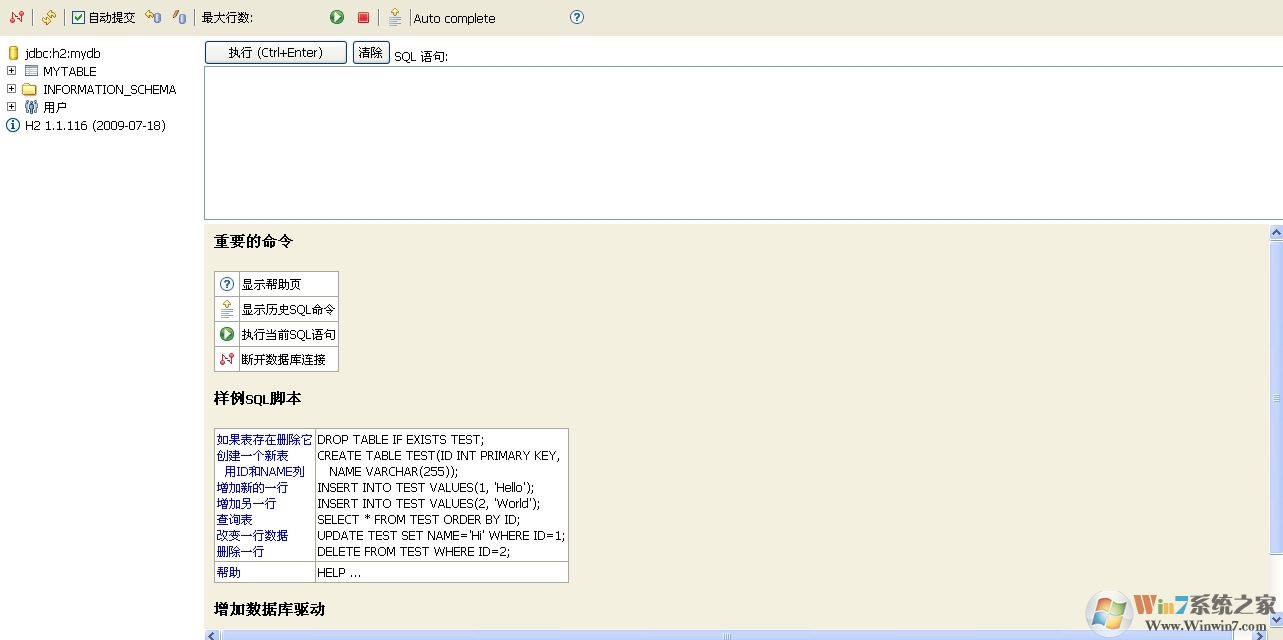The width and height of the screenshot is (1283, 640).
Task: Open help with the question mark icon
Action: point(577,17)
